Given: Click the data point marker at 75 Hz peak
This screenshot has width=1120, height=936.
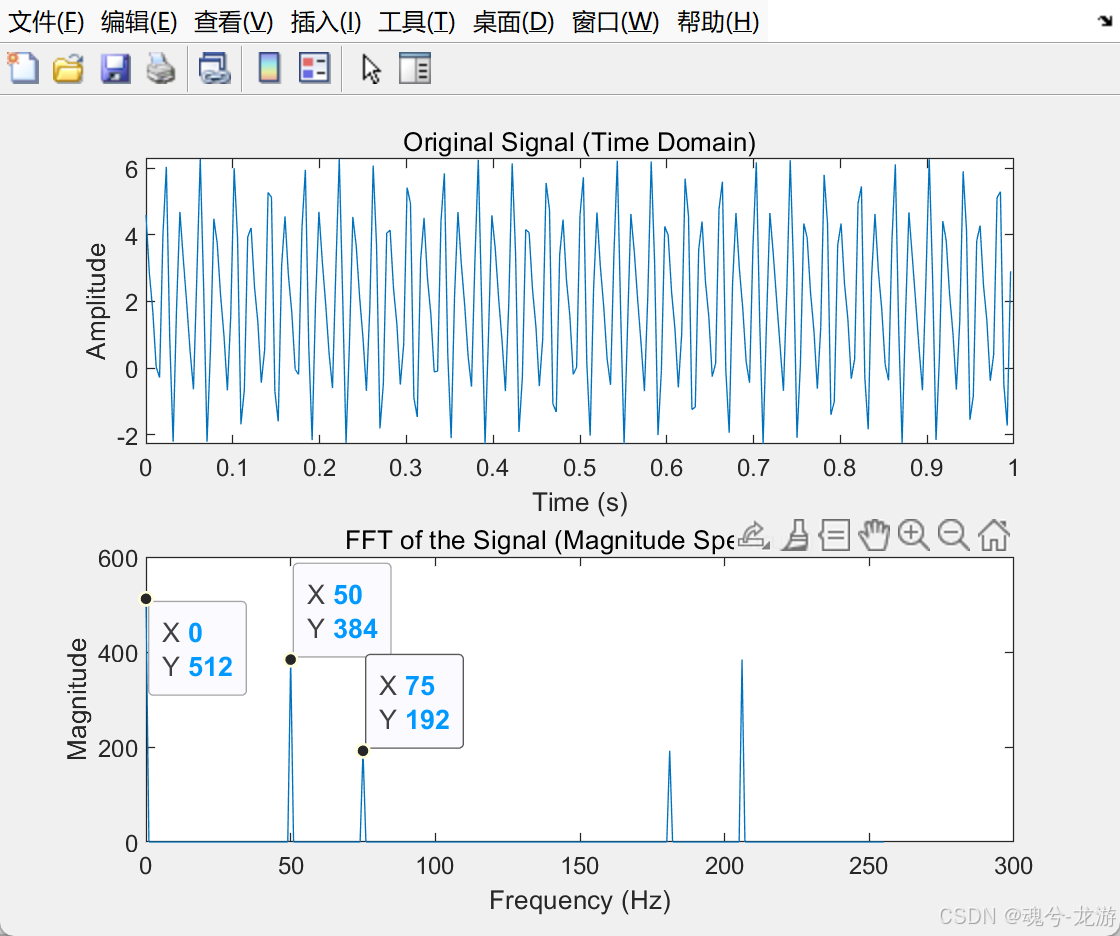Looking at the screenshot, I should [363, 751].
